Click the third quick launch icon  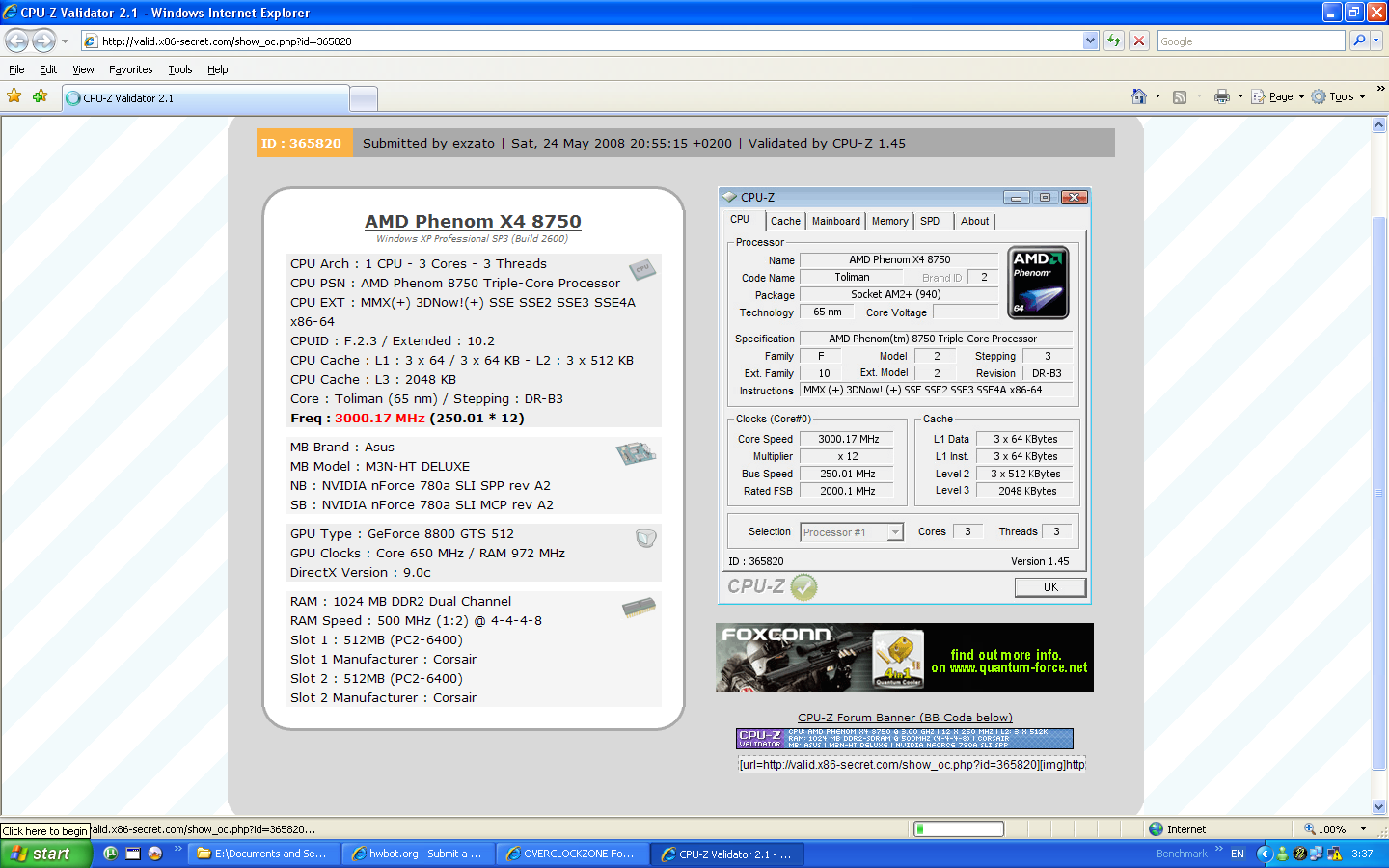(155, 854)
